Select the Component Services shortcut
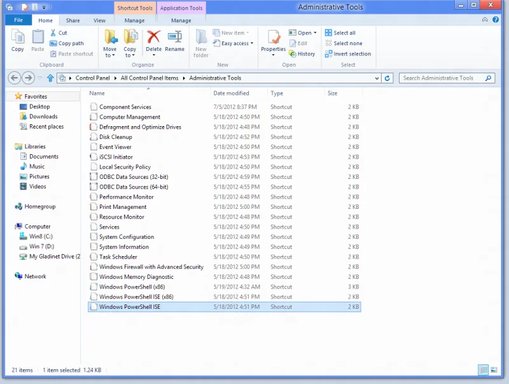Screen dimensions: 509x384 224,107
